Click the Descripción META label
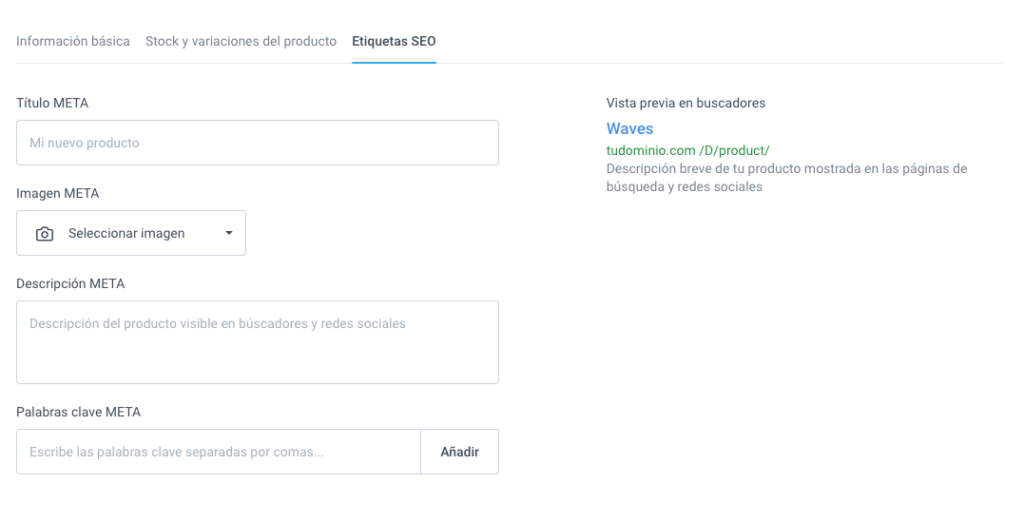 (x=71, y=284)
